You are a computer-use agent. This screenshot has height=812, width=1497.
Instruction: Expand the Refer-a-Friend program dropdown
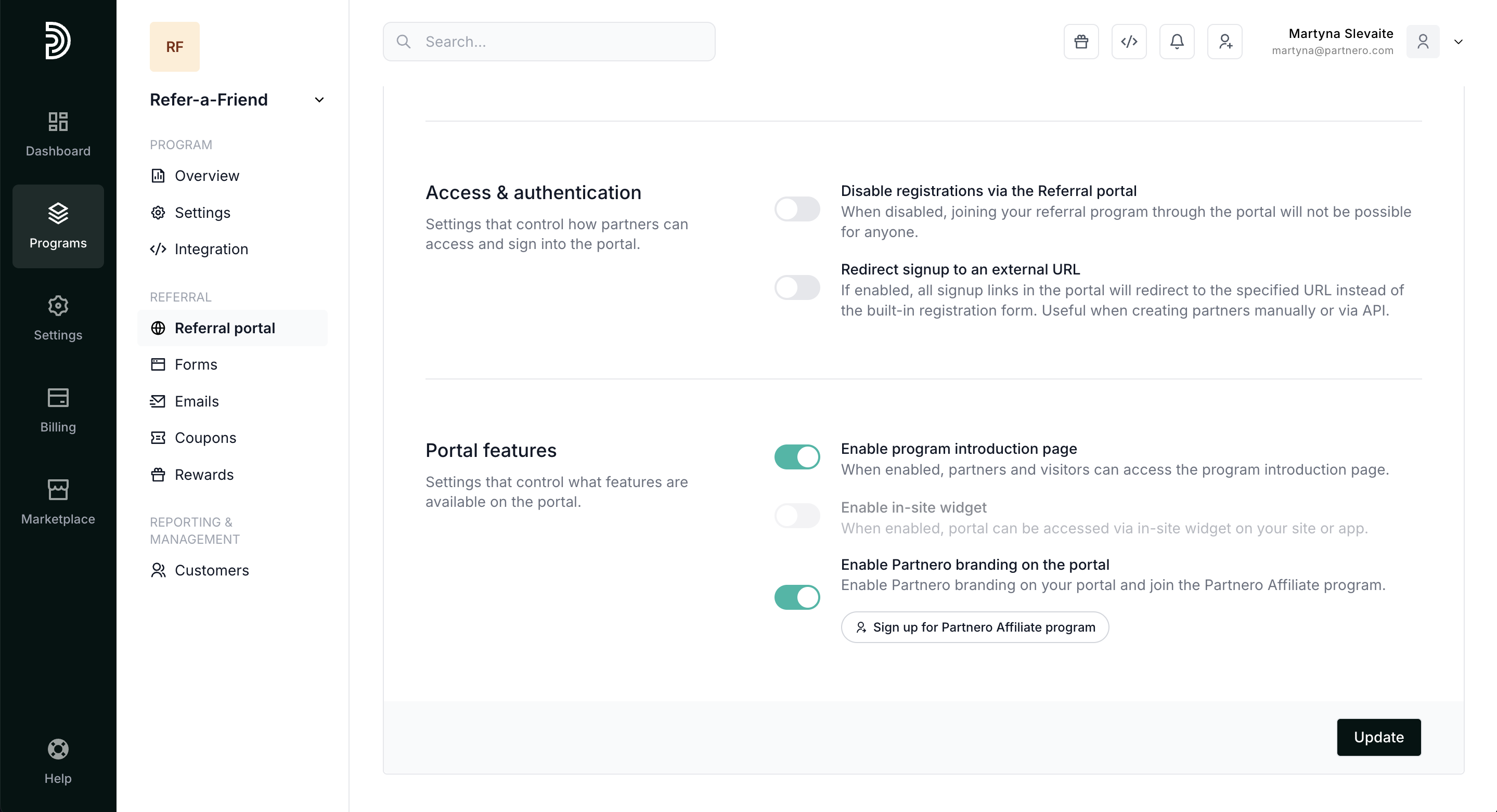[x=319, y=100]
